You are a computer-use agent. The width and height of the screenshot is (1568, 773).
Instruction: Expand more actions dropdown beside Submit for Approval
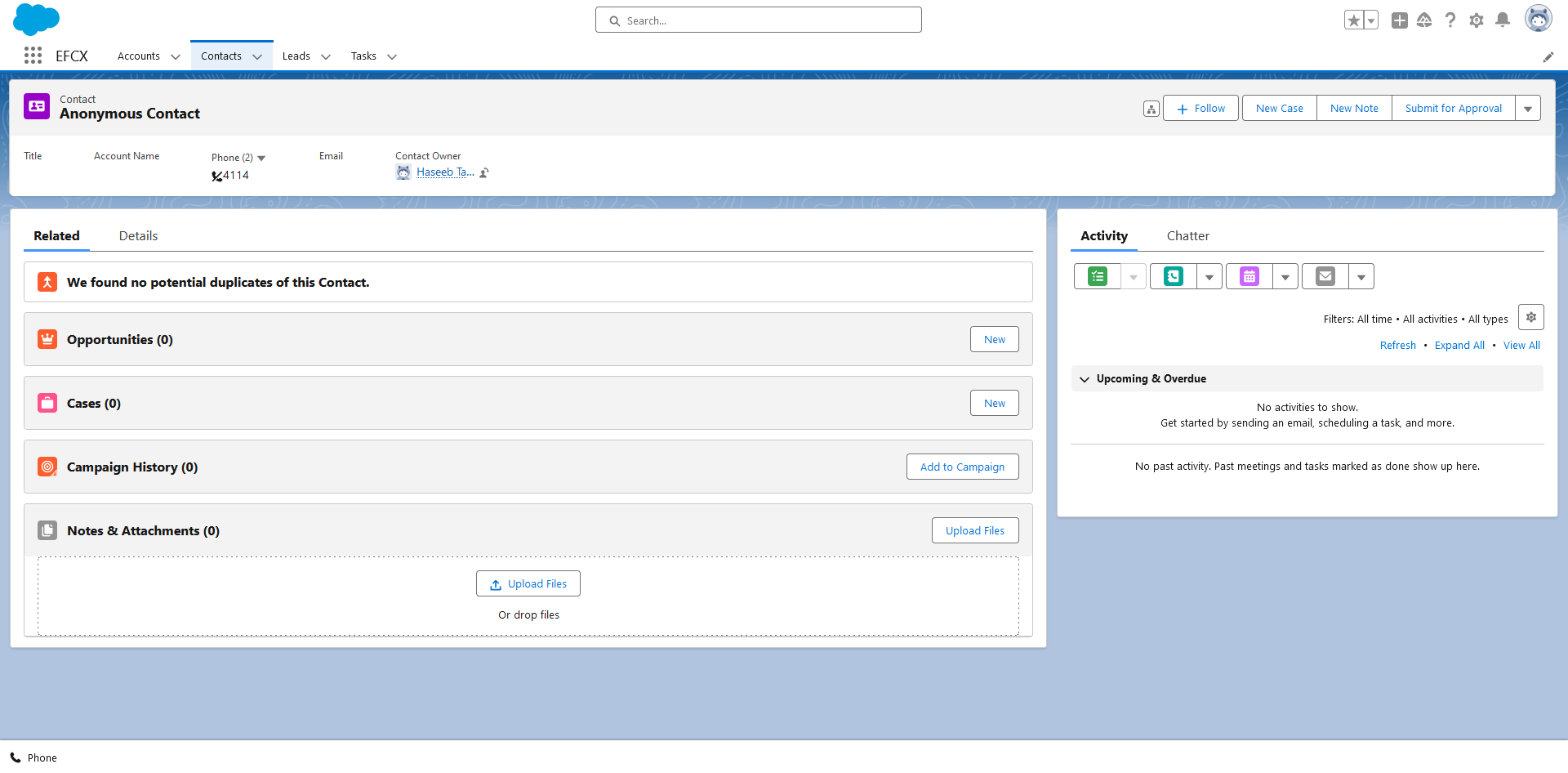click(1527, 109)
